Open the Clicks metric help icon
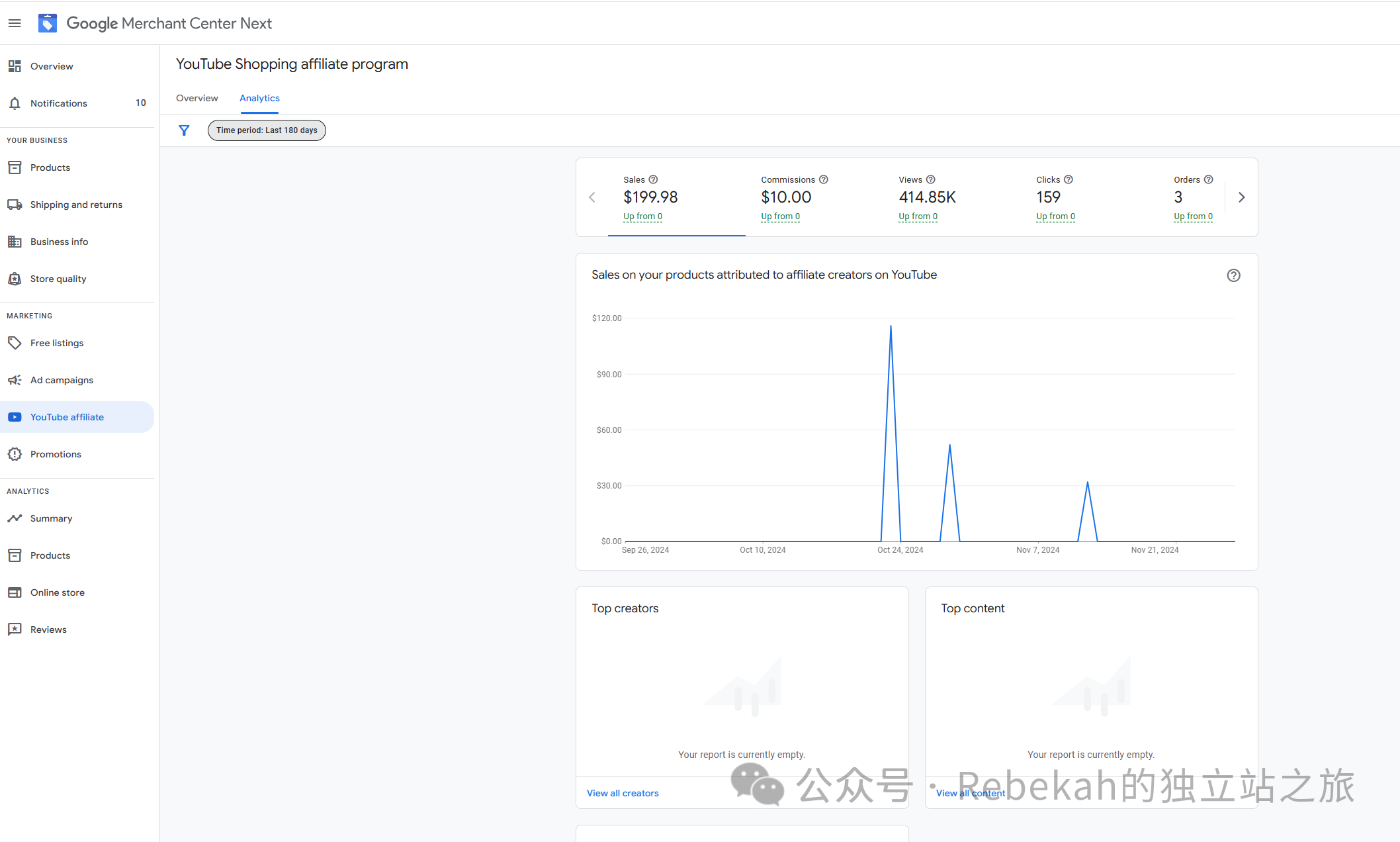Image resolution: width=1400 pixels, height=842 pixels. point(1068,179)
